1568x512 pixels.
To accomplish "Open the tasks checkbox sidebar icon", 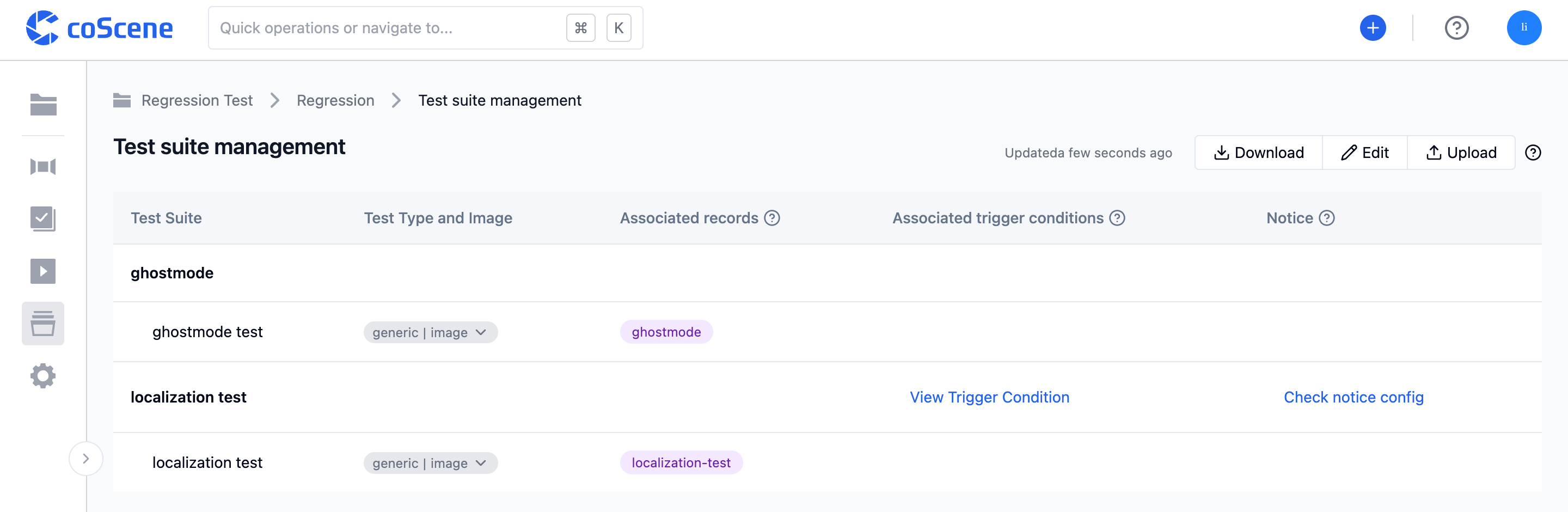I will click(43, 218).
